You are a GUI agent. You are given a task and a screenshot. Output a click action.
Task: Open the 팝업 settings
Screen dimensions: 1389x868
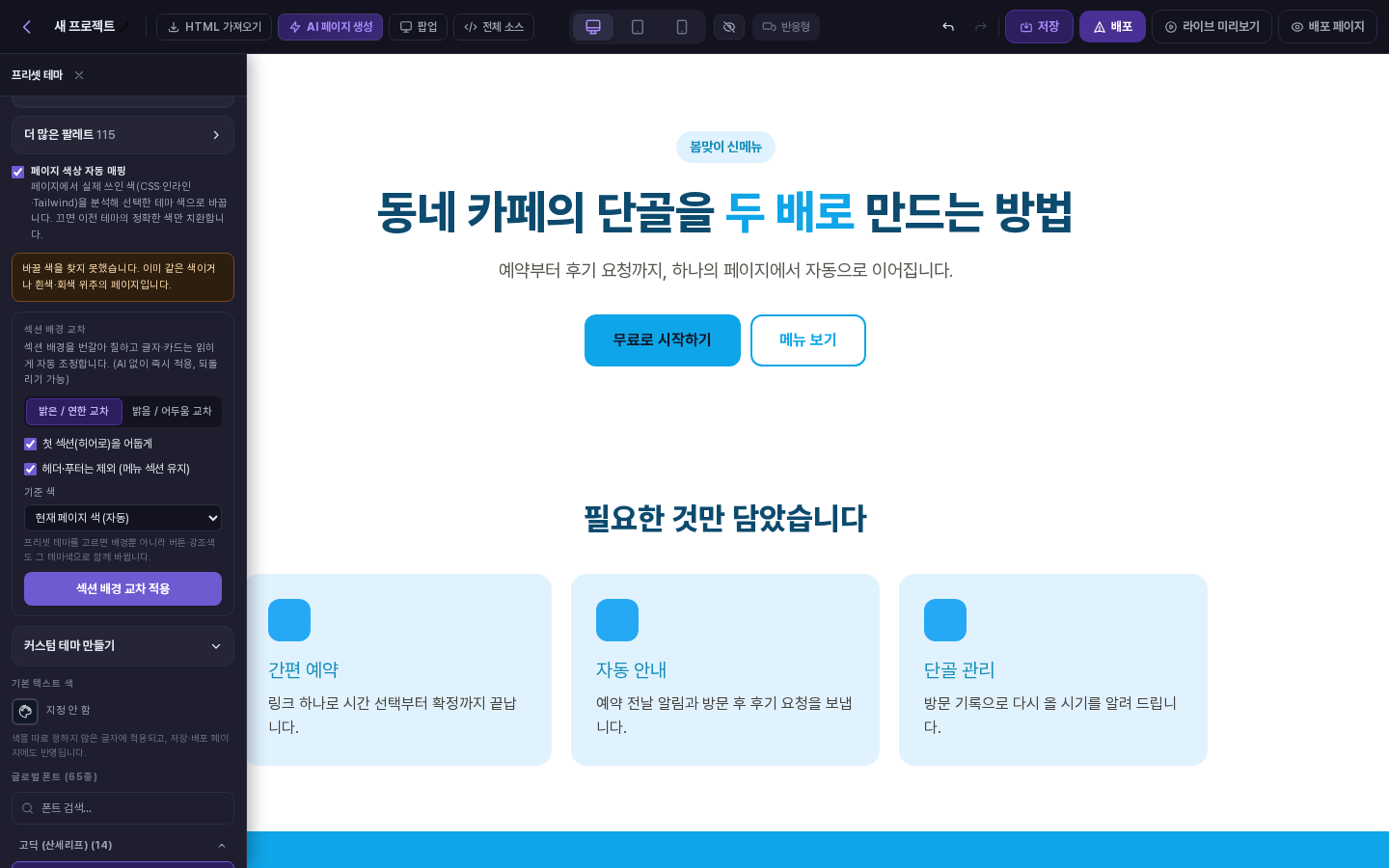click(x=419, y=27)
